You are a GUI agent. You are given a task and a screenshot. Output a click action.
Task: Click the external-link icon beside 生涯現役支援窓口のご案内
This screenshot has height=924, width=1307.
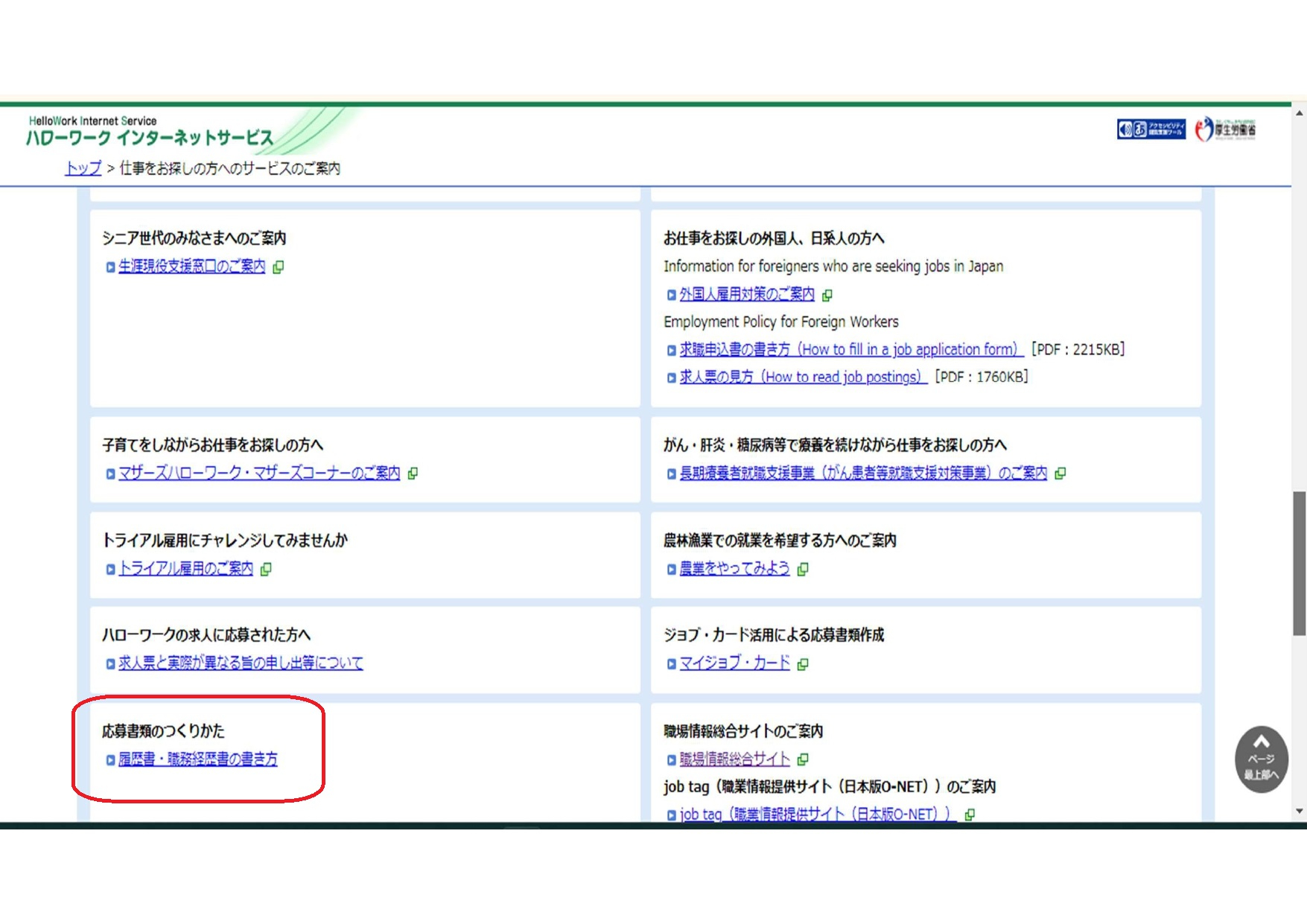[x=279, y=266]
